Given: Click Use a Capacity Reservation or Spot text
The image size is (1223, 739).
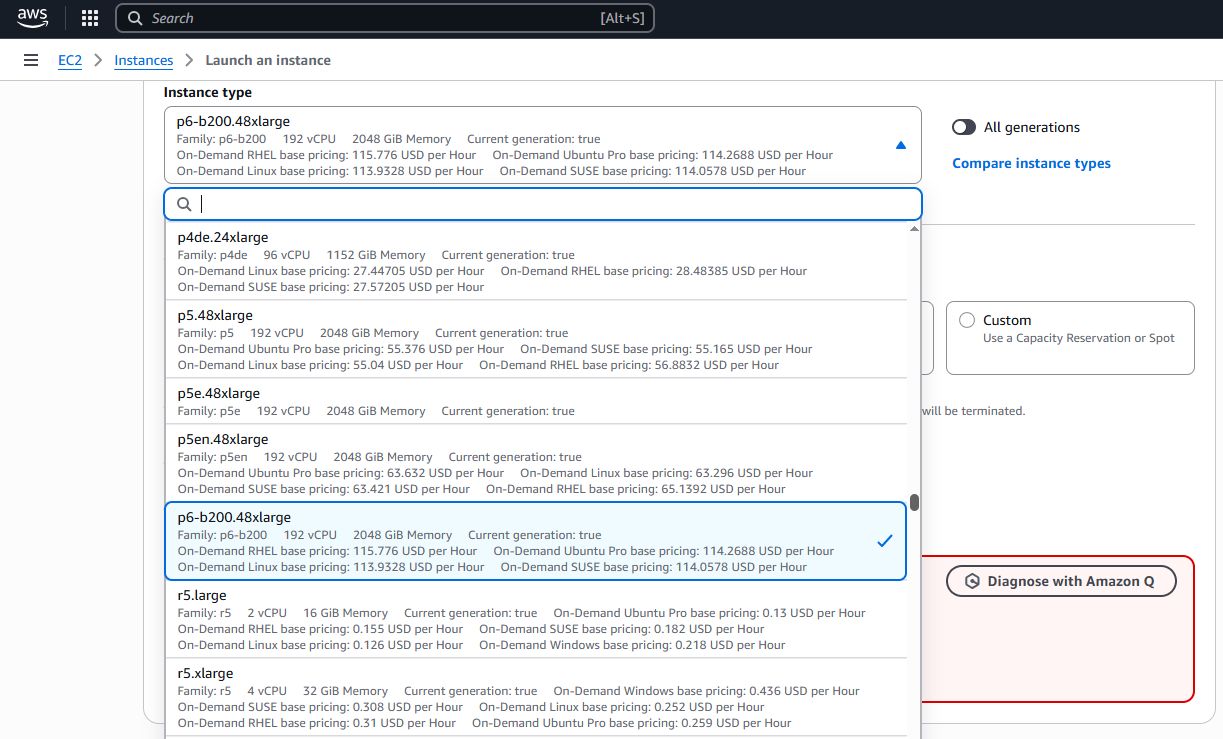Looking at the screenshot, I should tap(1079, 338).
